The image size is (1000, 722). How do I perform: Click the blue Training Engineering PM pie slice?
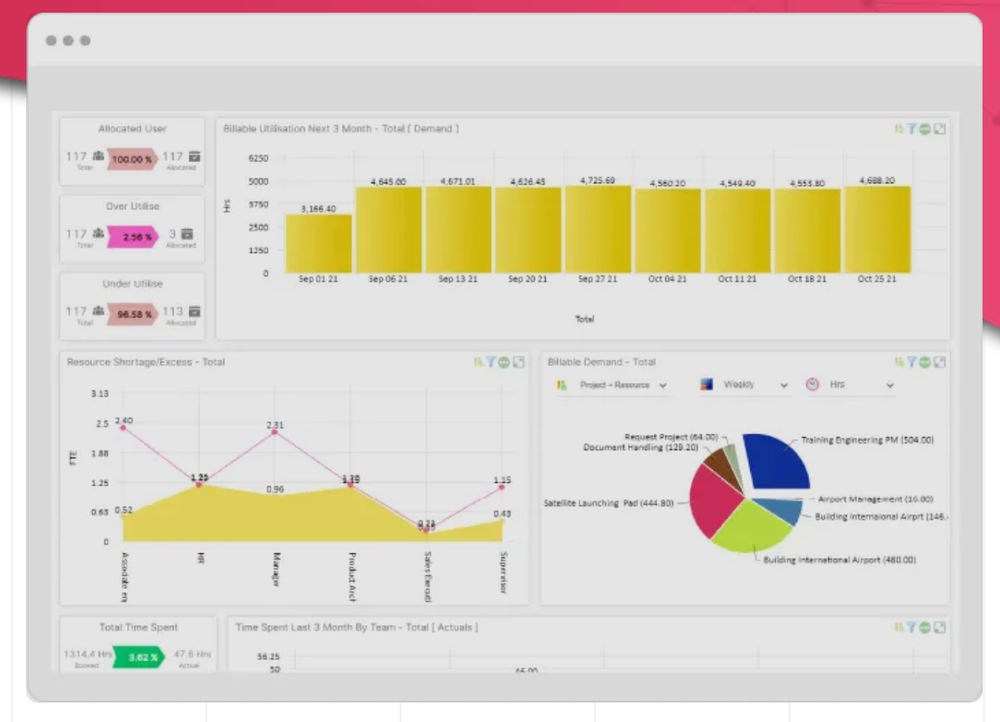pyautogui.click(x=777, y=462)
